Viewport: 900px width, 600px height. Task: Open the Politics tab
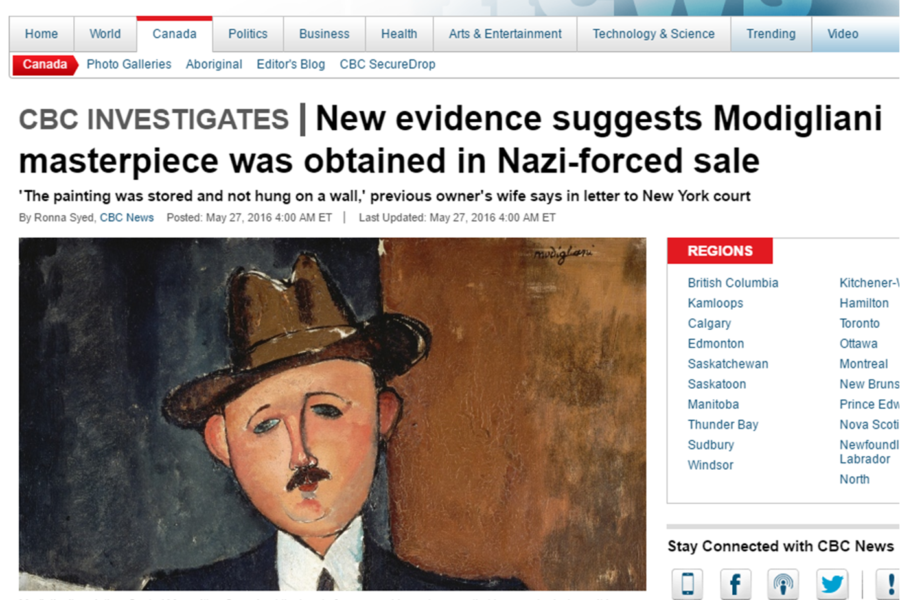point(248,34)
